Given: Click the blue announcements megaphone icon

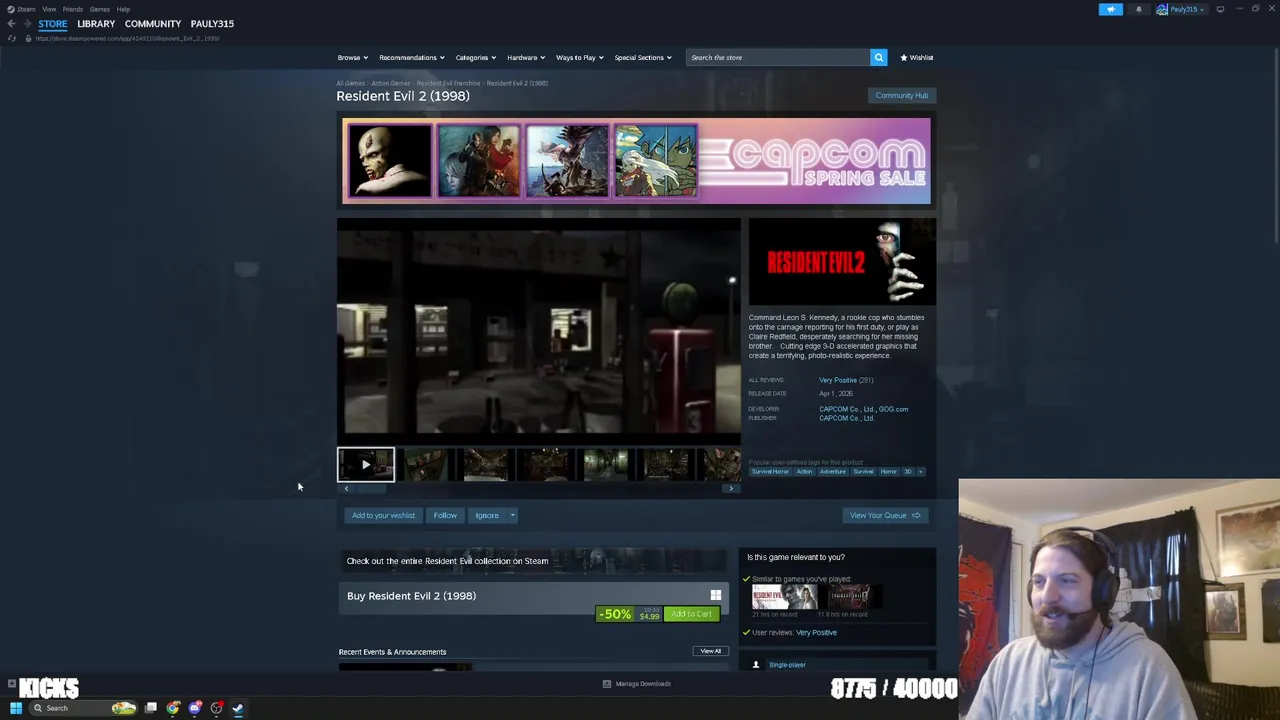Looking at the screenshot, I should click(x=1111, y=9).
